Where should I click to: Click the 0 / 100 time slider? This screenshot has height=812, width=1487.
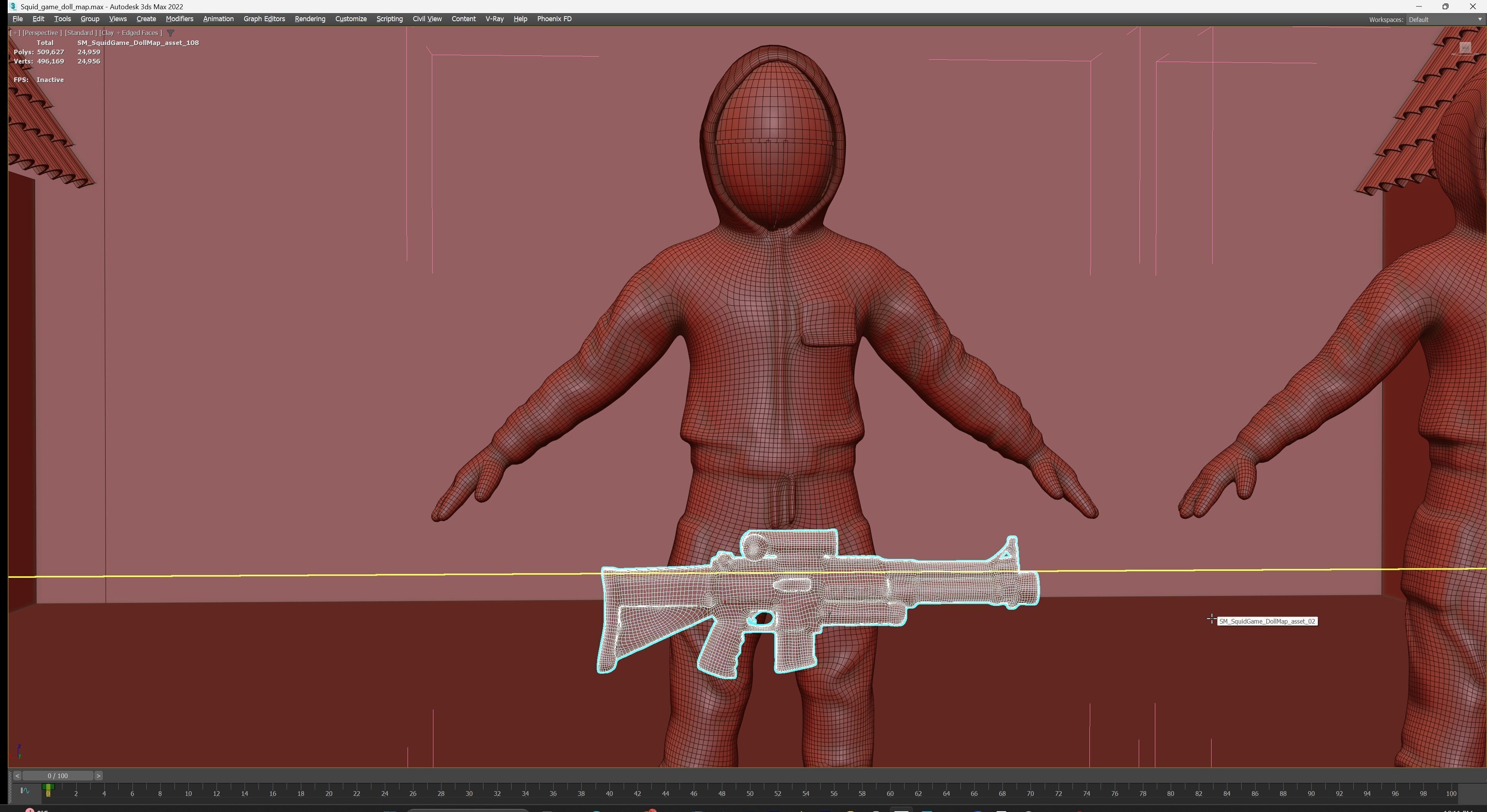[x=58, y=776]
